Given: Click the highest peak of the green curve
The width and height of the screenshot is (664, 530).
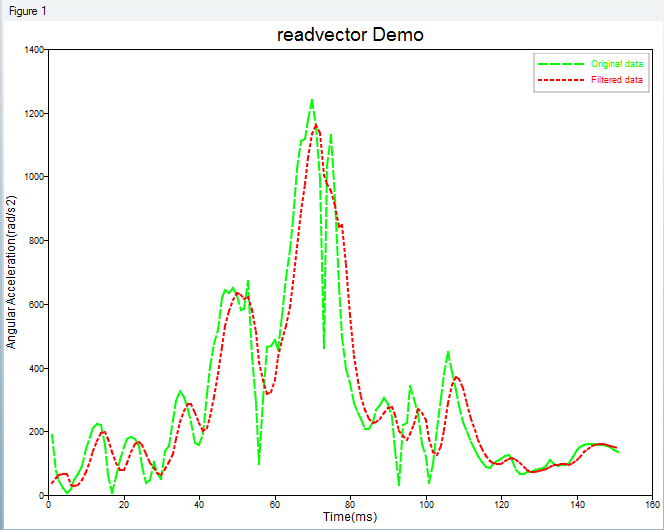Looking at the screenshot, I should tap(312, 100).
